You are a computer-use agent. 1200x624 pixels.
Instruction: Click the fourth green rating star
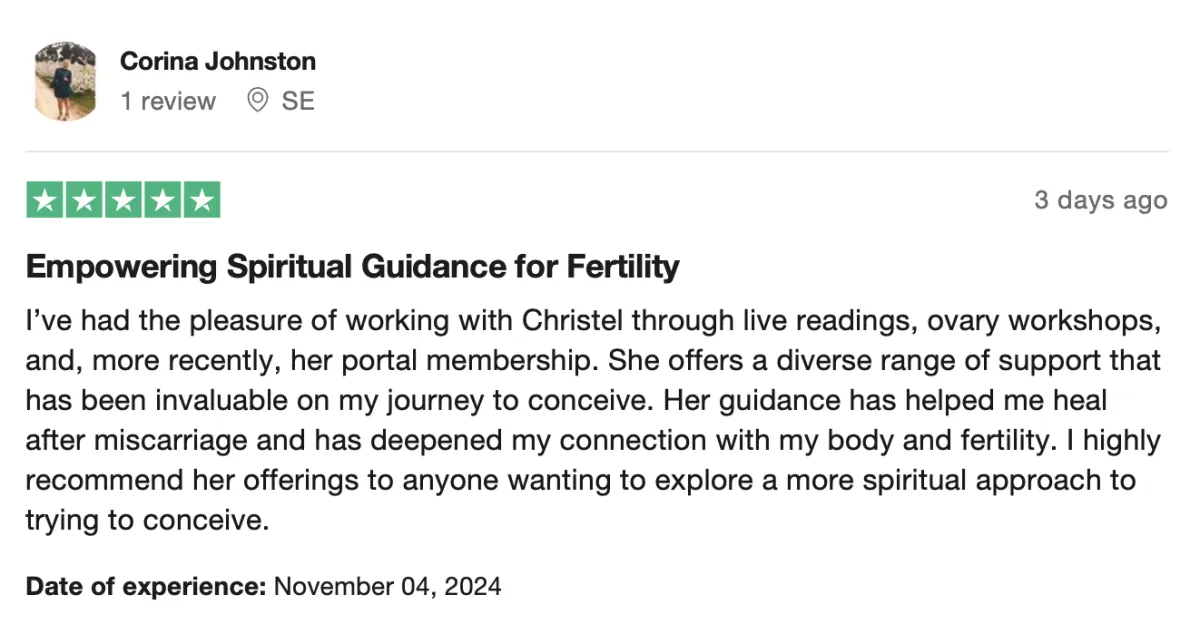coord(162,201)
